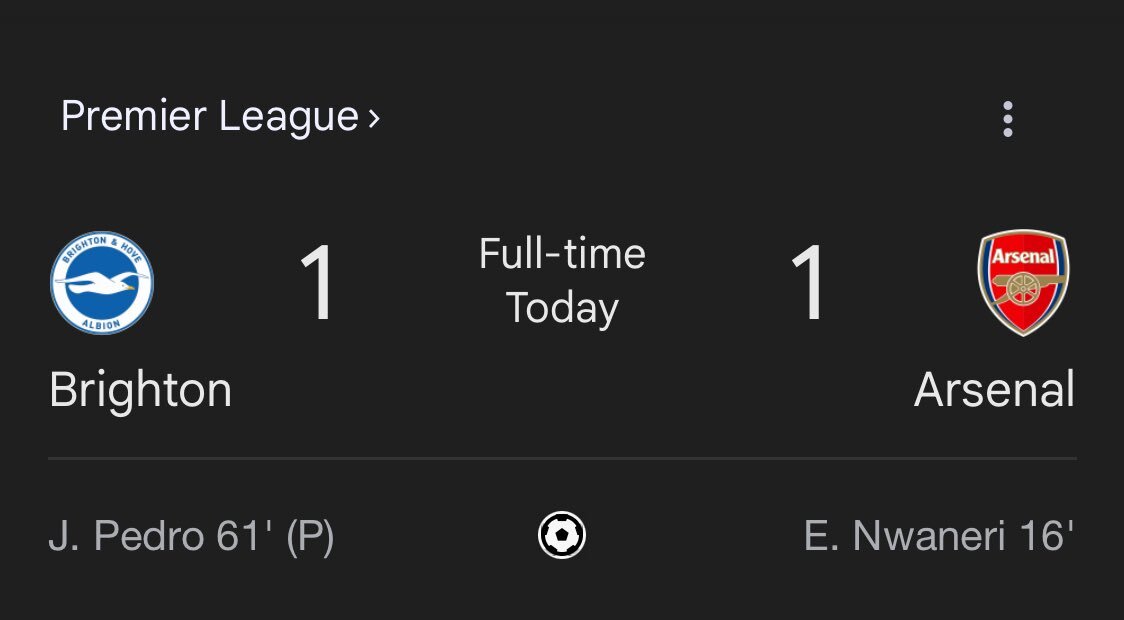
Task: Open the Premier League competition link
Action: (x=209, y=117)
